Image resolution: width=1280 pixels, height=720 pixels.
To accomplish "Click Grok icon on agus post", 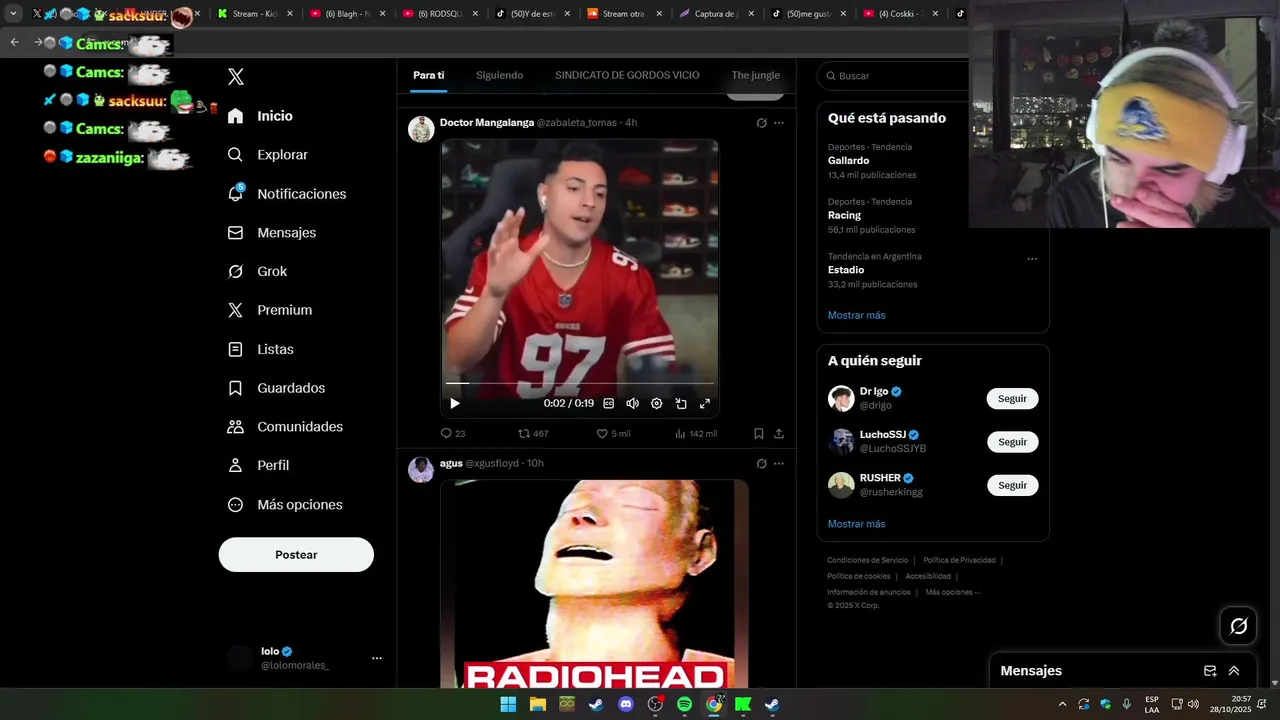I will (x=761, y=464).
